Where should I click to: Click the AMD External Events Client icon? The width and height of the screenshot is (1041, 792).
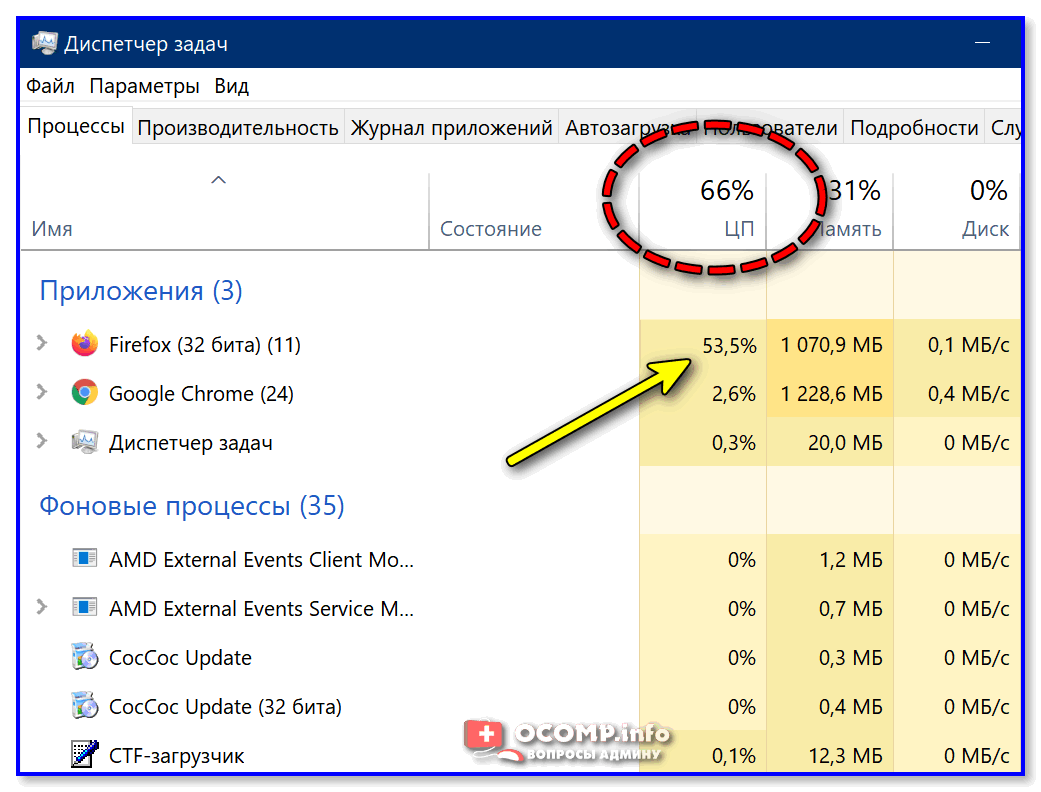(85, 560)
